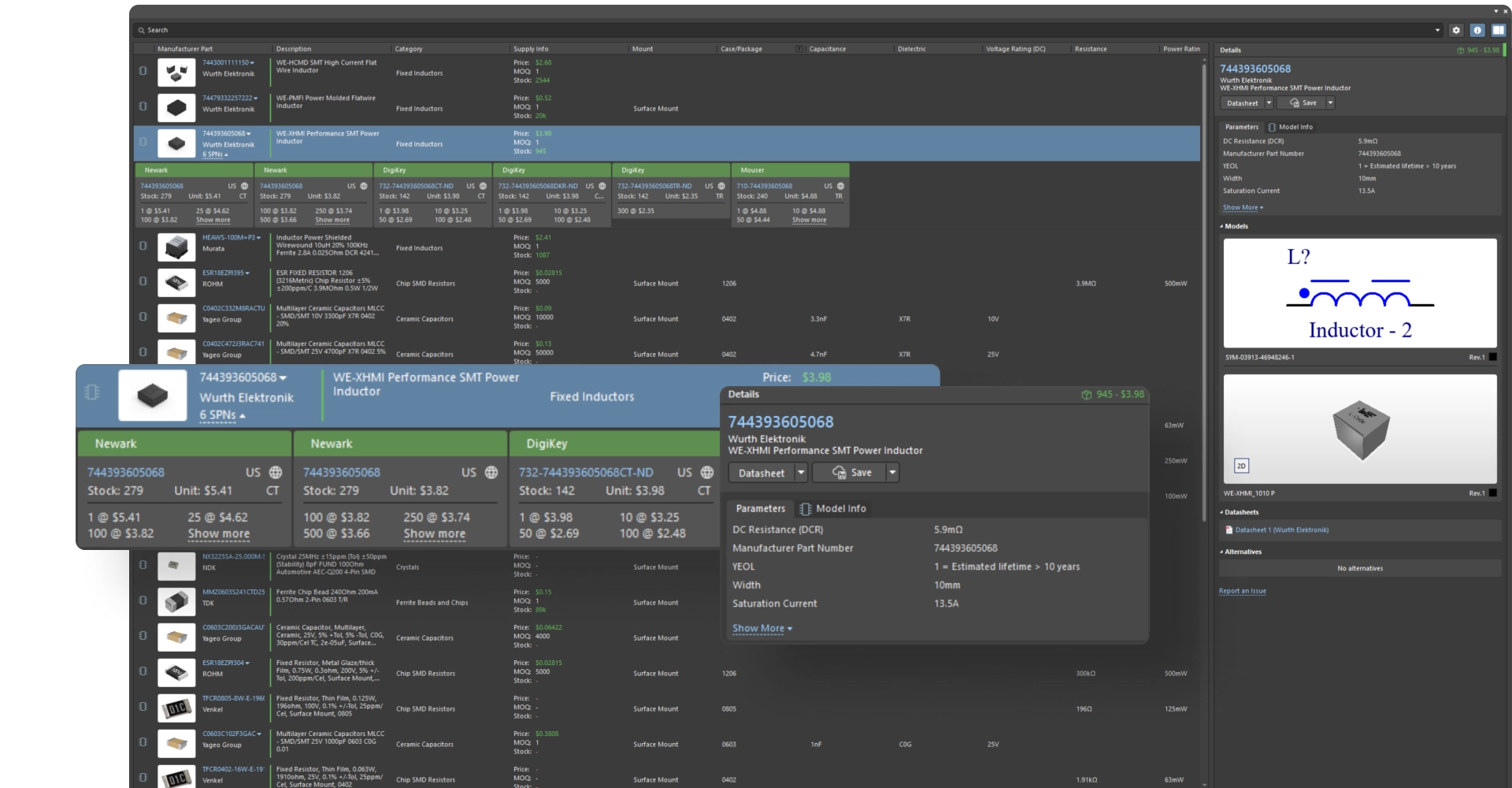Click the results list vertical scrollbar
This screenshot has height=788, width=1512.
click(1204, 292)
